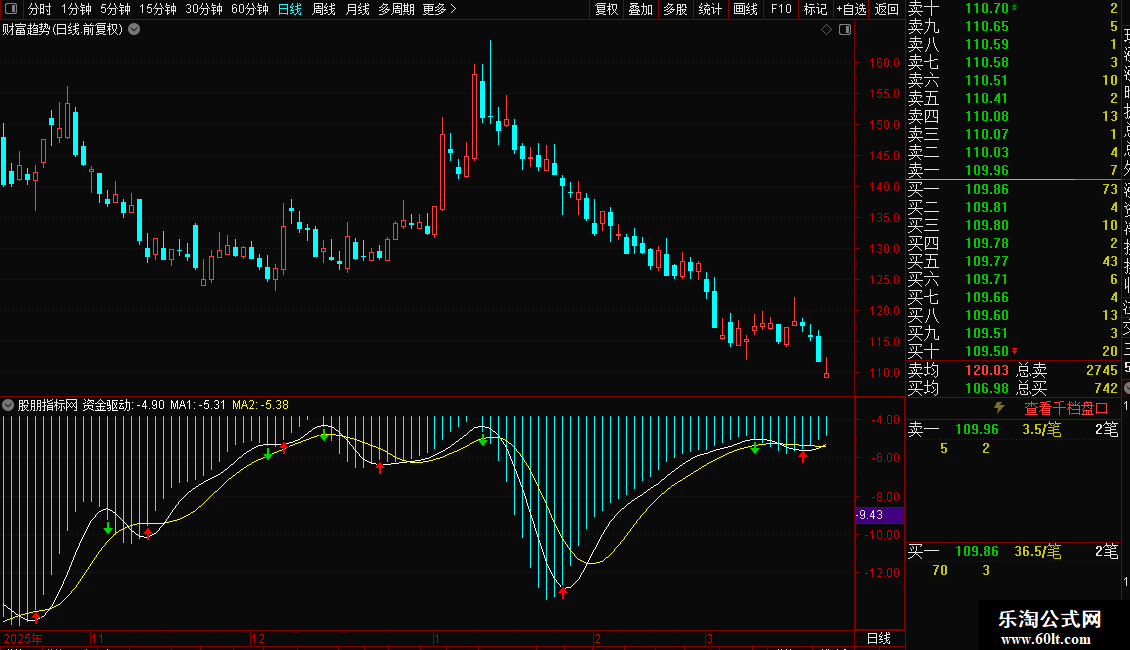Click the purple -9.43 value marker
Image resolution: width=1130 pixels, height=650 pixels.
(879, 515)
